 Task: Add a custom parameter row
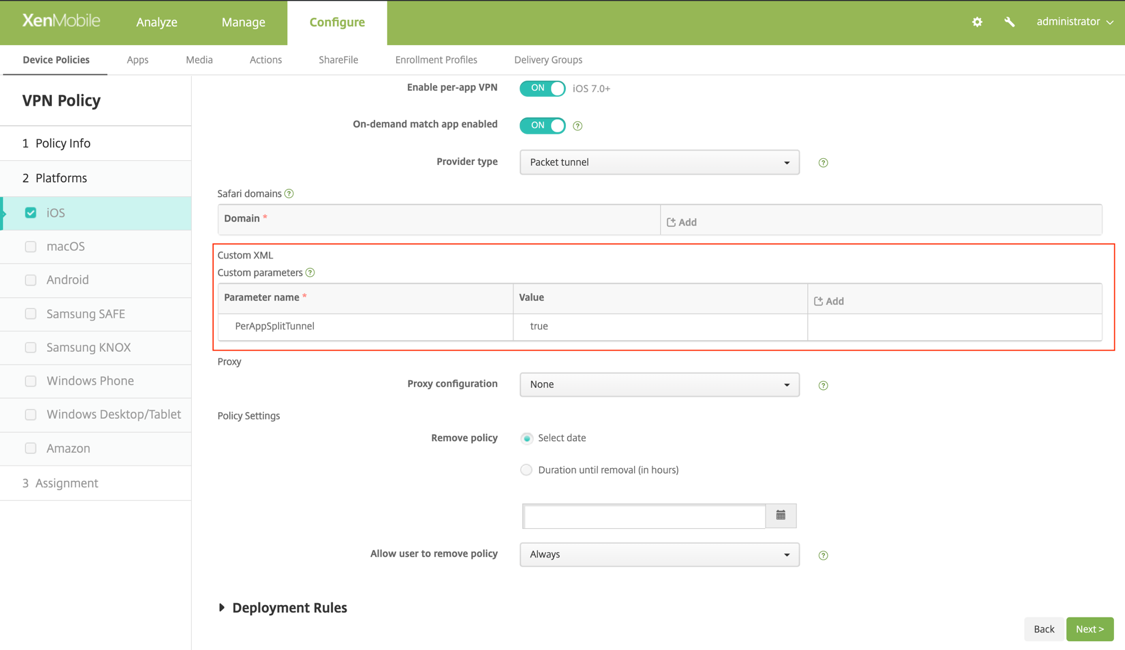pos(829,301)
